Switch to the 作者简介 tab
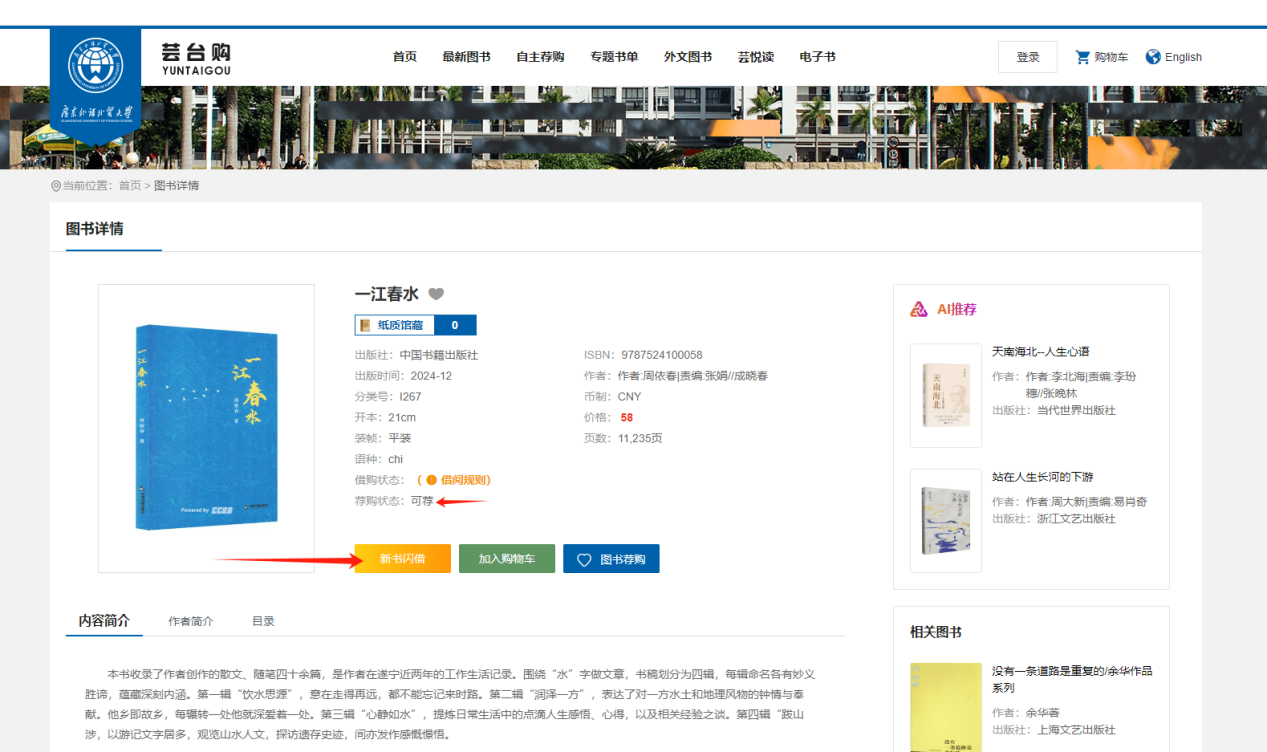 click(190, 621)
